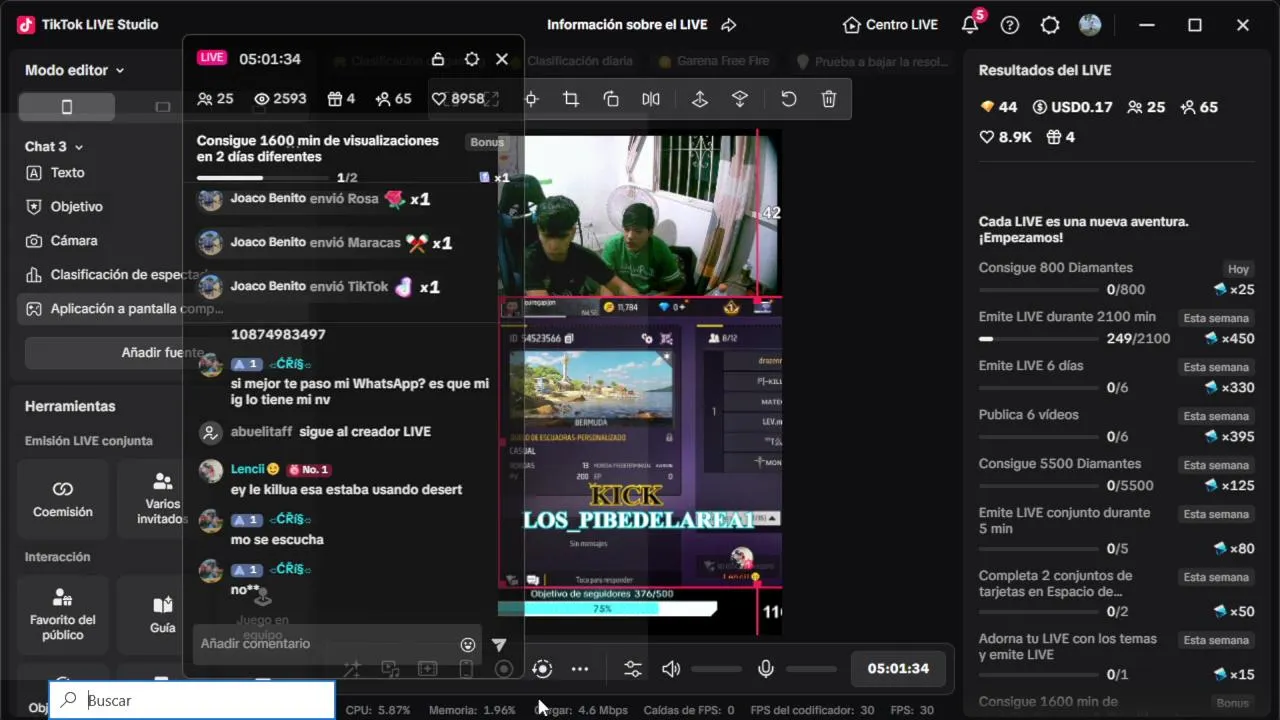The width and height of the screenshot is (1280, 720).
Task: Expand the Modo editor dropdown
Action: pos(75,70)
